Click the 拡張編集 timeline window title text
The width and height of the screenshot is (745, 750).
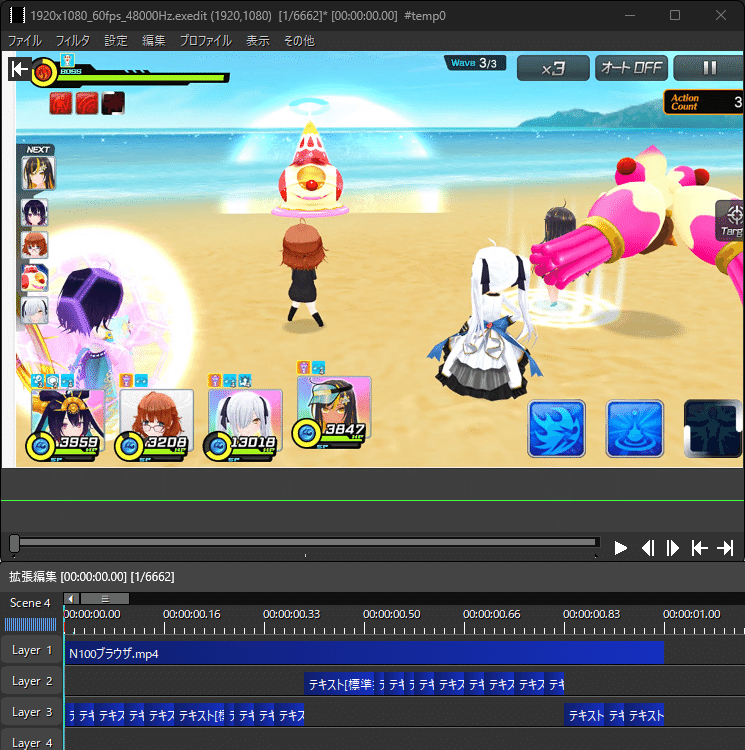pyautogui.click(x=91, y=577)
